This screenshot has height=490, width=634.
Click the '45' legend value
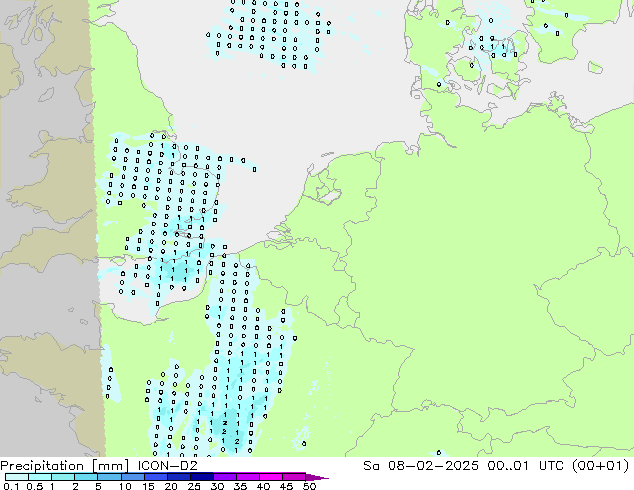pos(286,486)
